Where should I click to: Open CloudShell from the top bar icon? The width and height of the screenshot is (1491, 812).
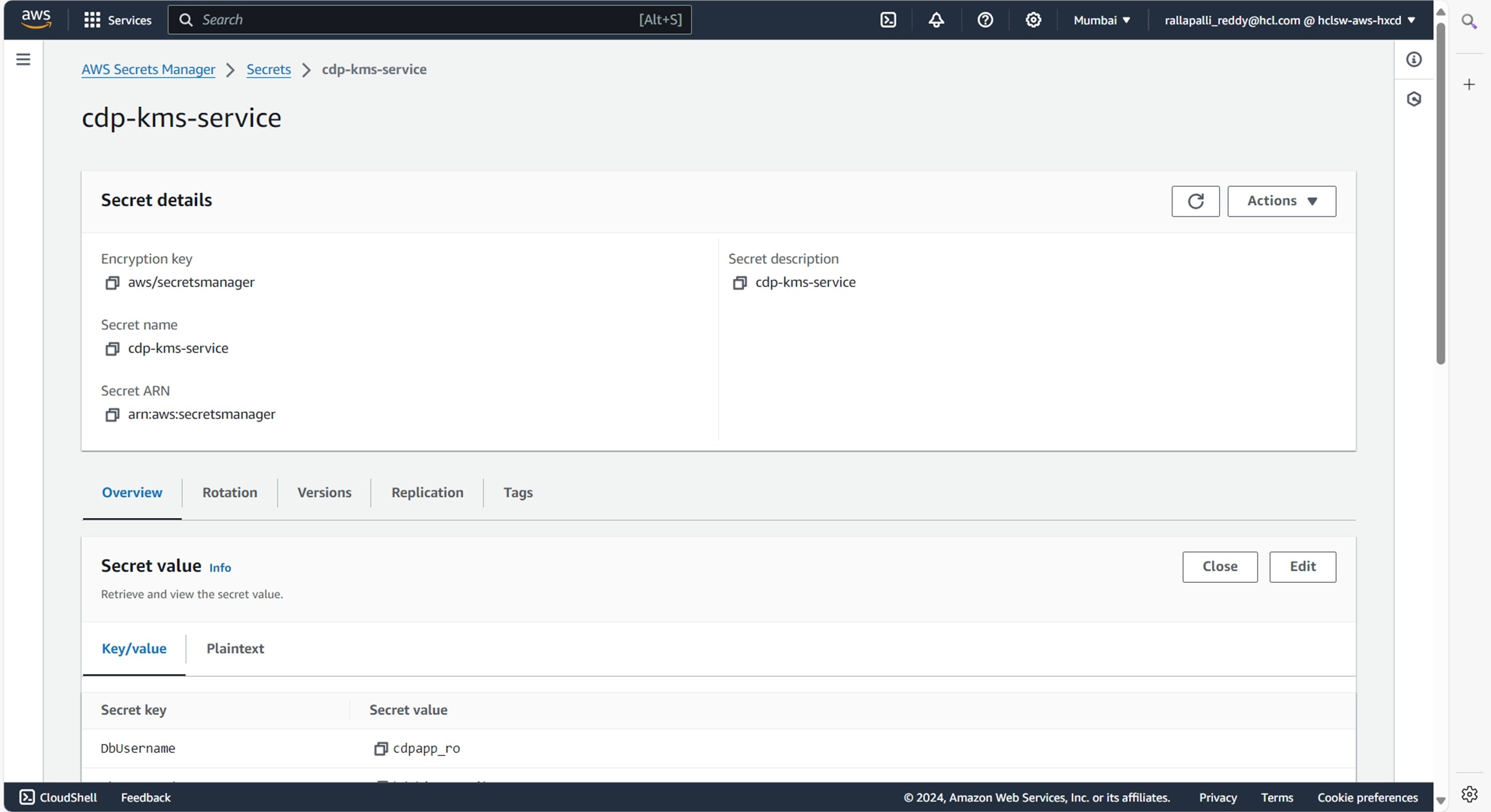pyautogui.click(x=888, y=20)
